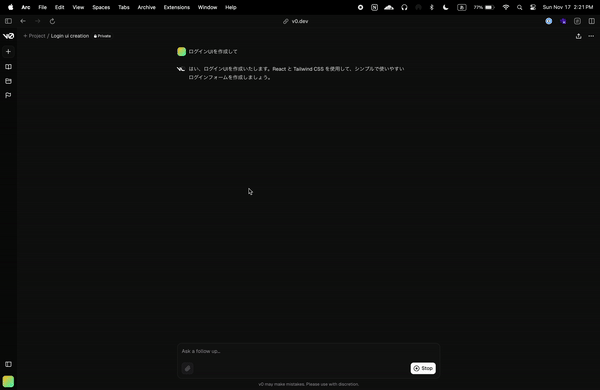The height and width of the screenshot is (390, 600).
Task: Click the Login ui creation title
Action: pos(70,36)
